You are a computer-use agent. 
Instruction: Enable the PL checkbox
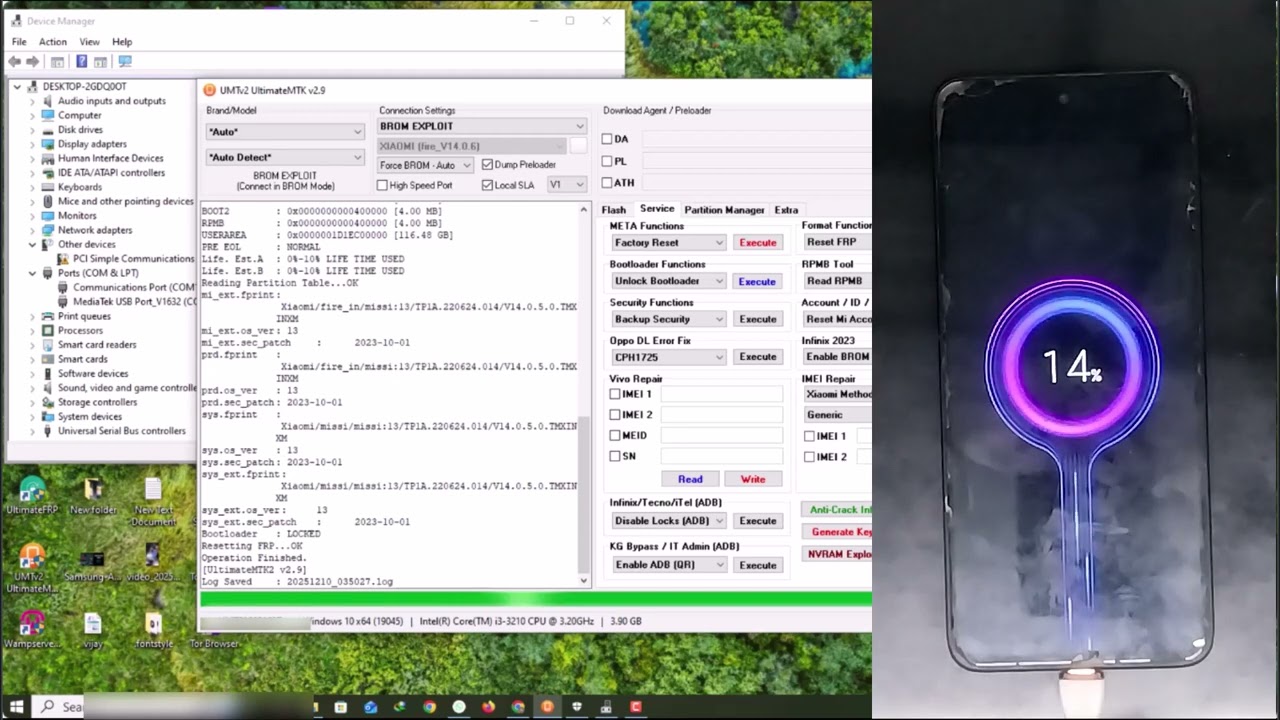607,161
